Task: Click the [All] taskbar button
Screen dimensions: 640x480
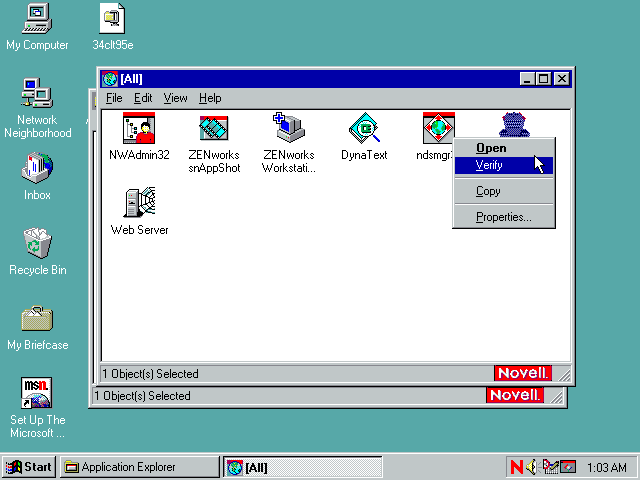Action: (x=302, y=467)
